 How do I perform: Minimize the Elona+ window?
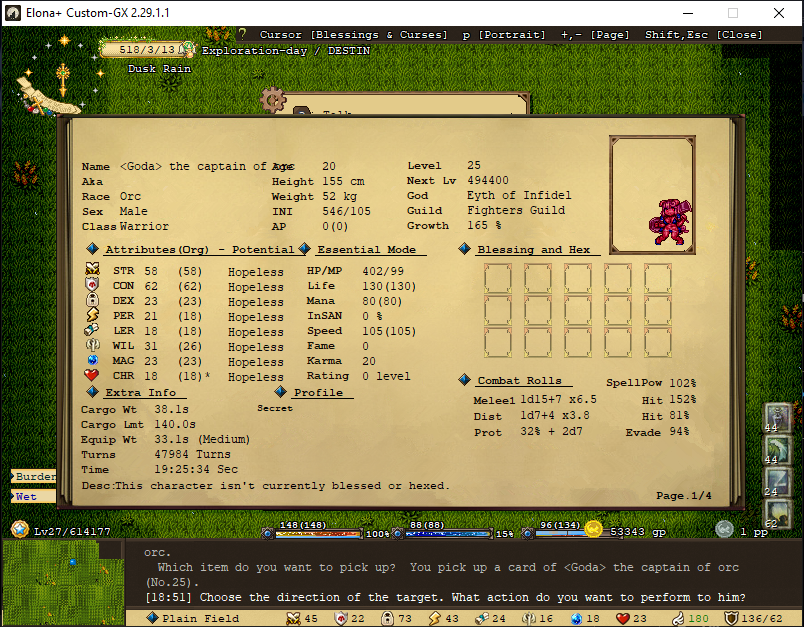[688, 13]
